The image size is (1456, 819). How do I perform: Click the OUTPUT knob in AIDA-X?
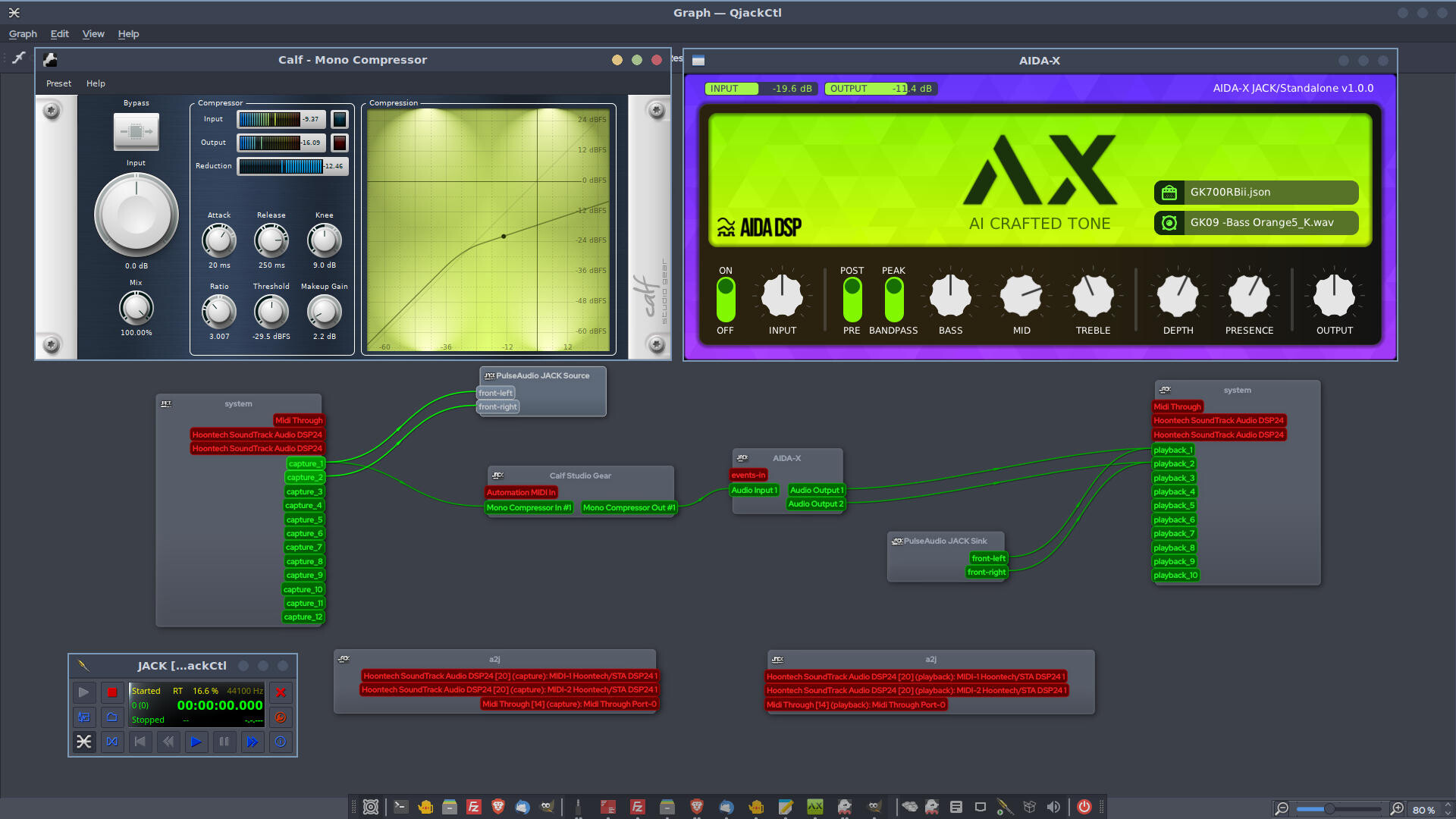point(1334,296)
